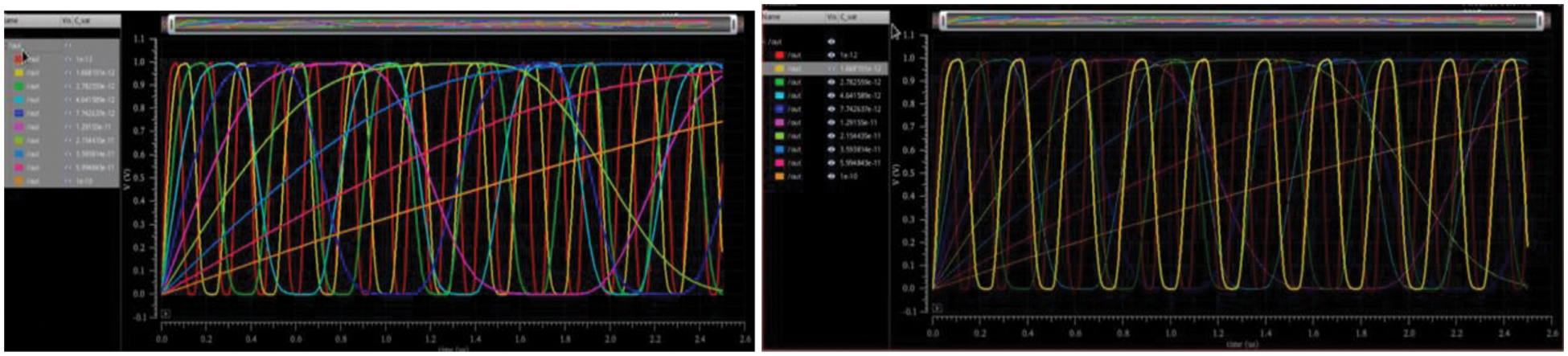Click eye icon for 7.742637e-12 trace, right legend

click(x=831, y=108)
